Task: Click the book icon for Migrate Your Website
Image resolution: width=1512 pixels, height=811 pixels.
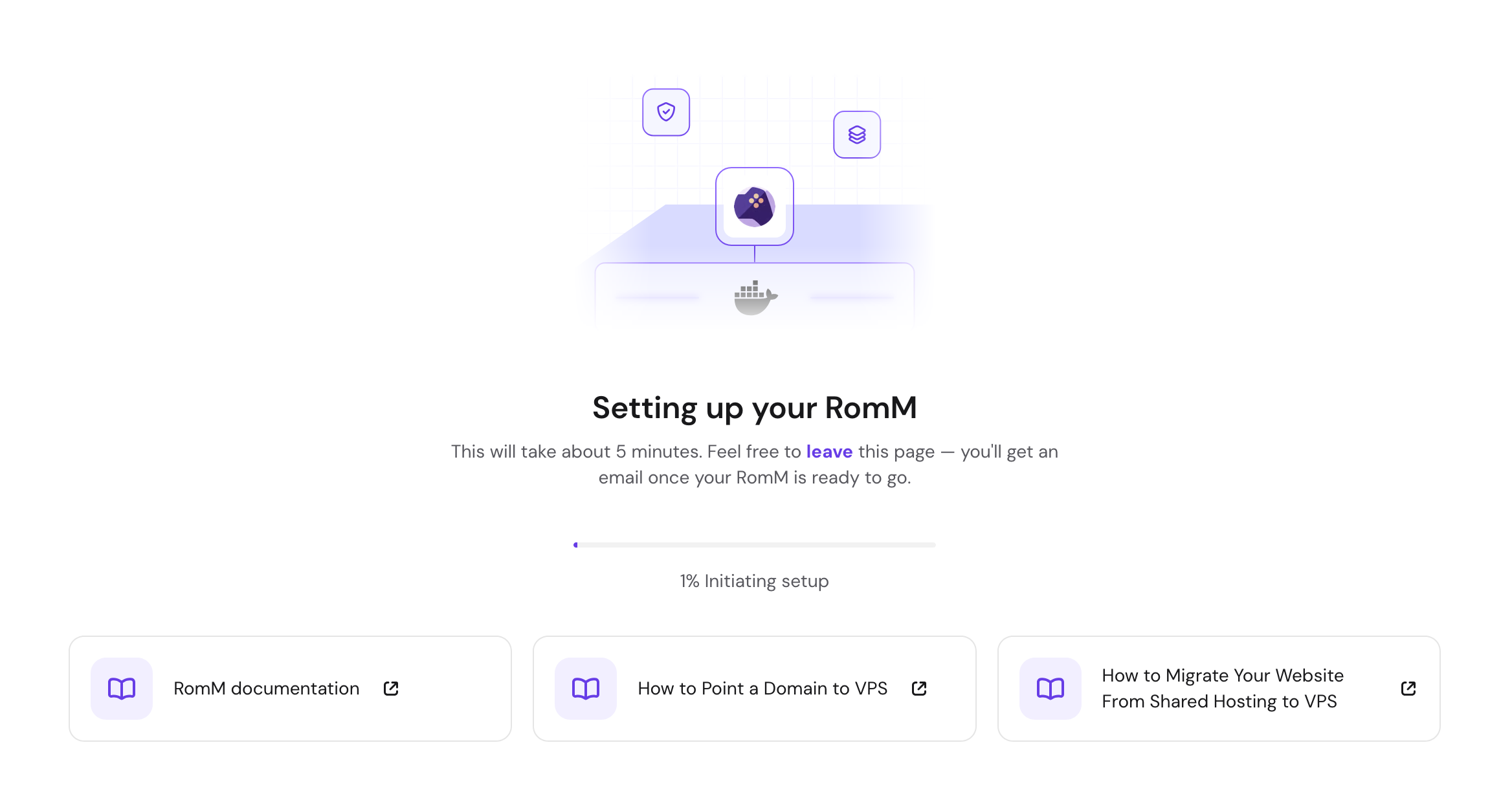Action: (x=1050, y=688)
